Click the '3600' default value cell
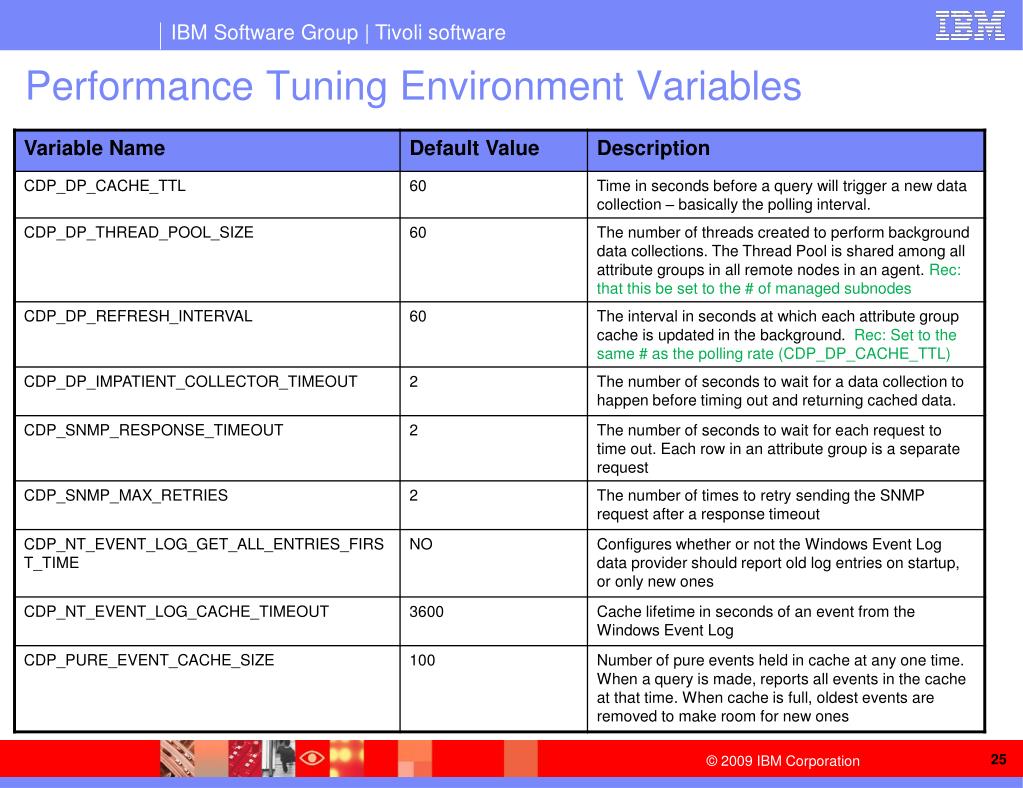Image resolution: width=1023 pixels, height=788 pixels. point(493,621)
